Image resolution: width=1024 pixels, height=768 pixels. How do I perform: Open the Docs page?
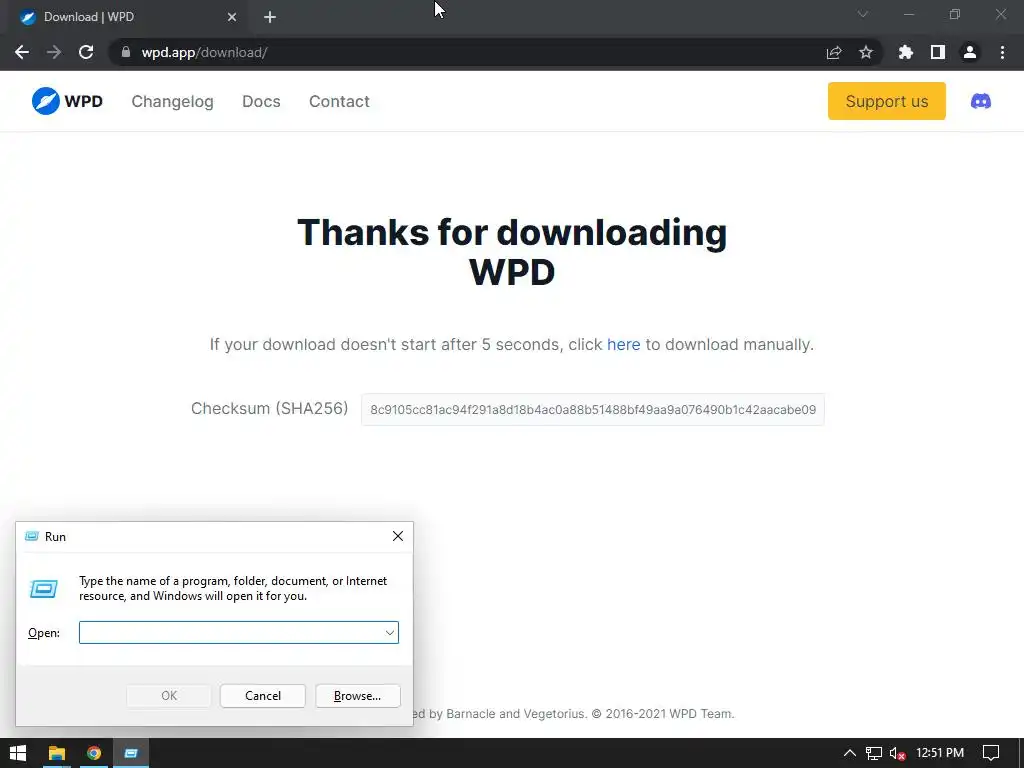tap(261, 101)
